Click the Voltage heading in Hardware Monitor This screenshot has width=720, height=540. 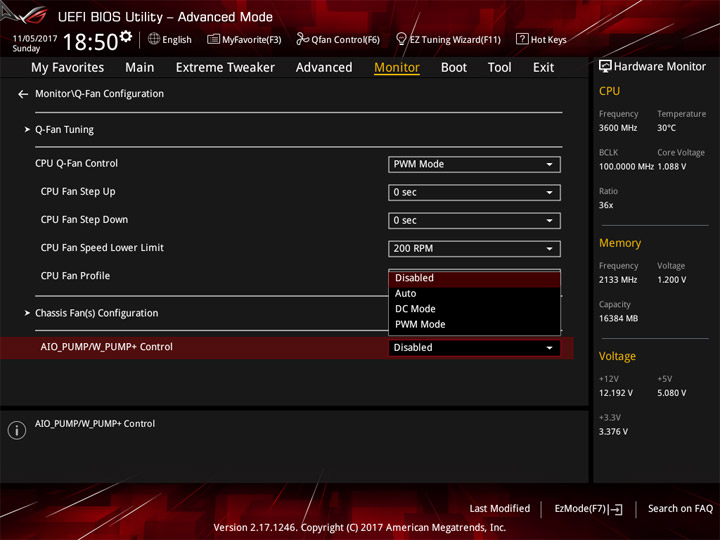click(x=617, y=356)
